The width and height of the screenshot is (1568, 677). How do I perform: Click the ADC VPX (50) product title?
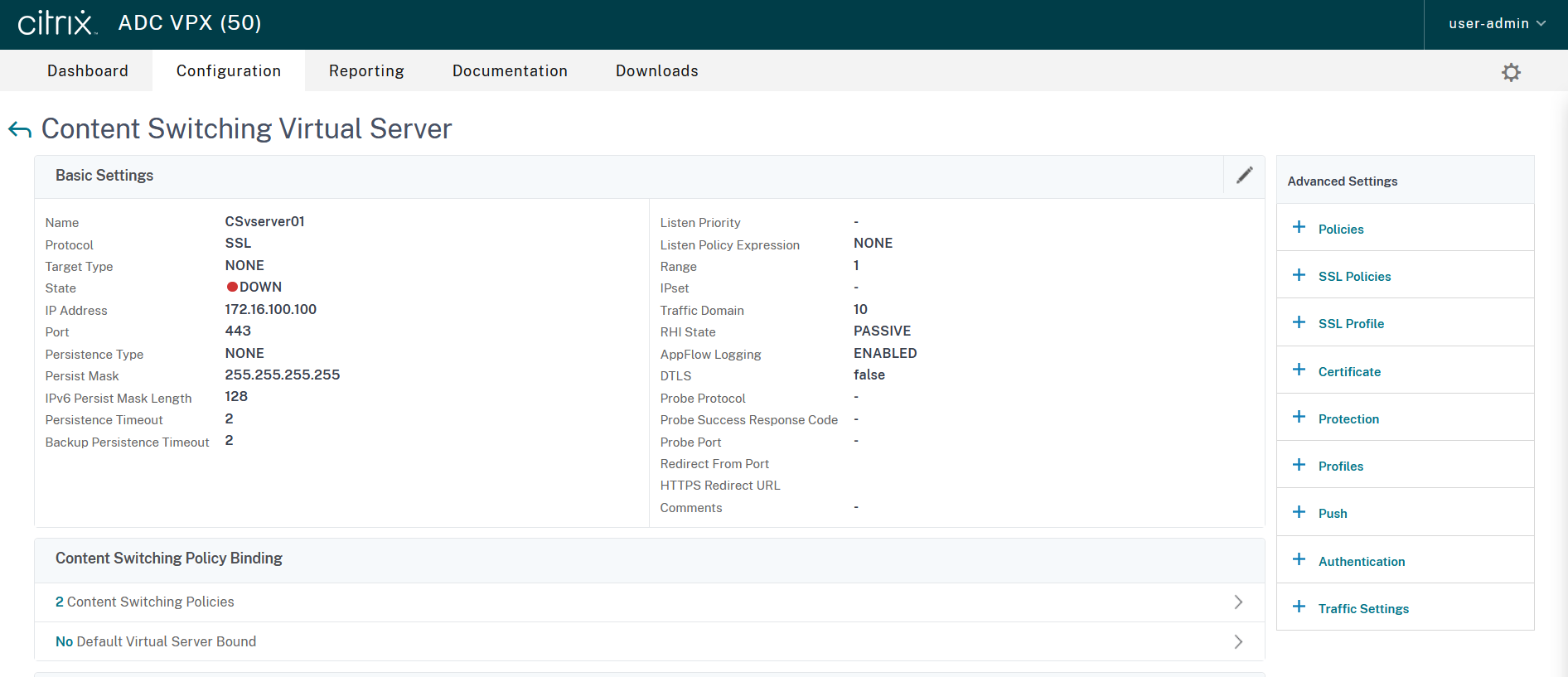pos(190,23)
